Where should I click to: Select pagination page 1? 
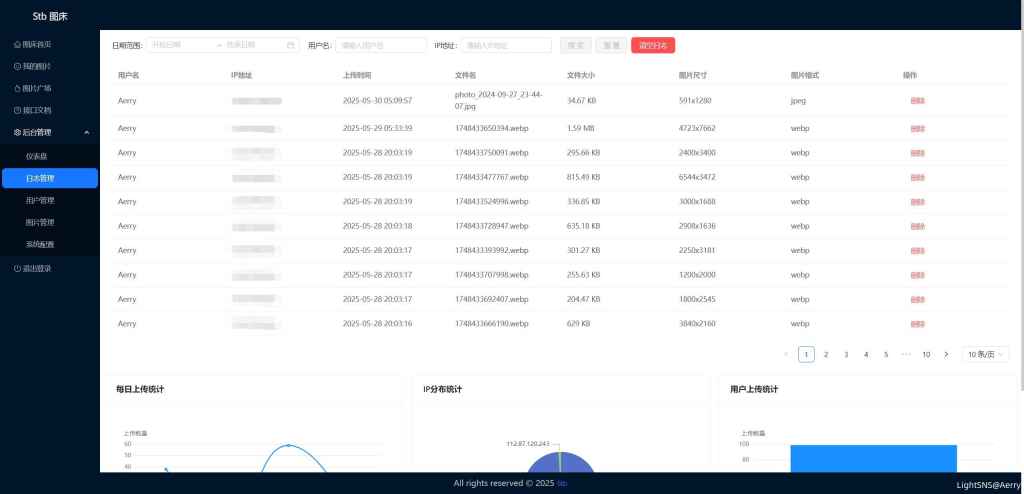807,355
